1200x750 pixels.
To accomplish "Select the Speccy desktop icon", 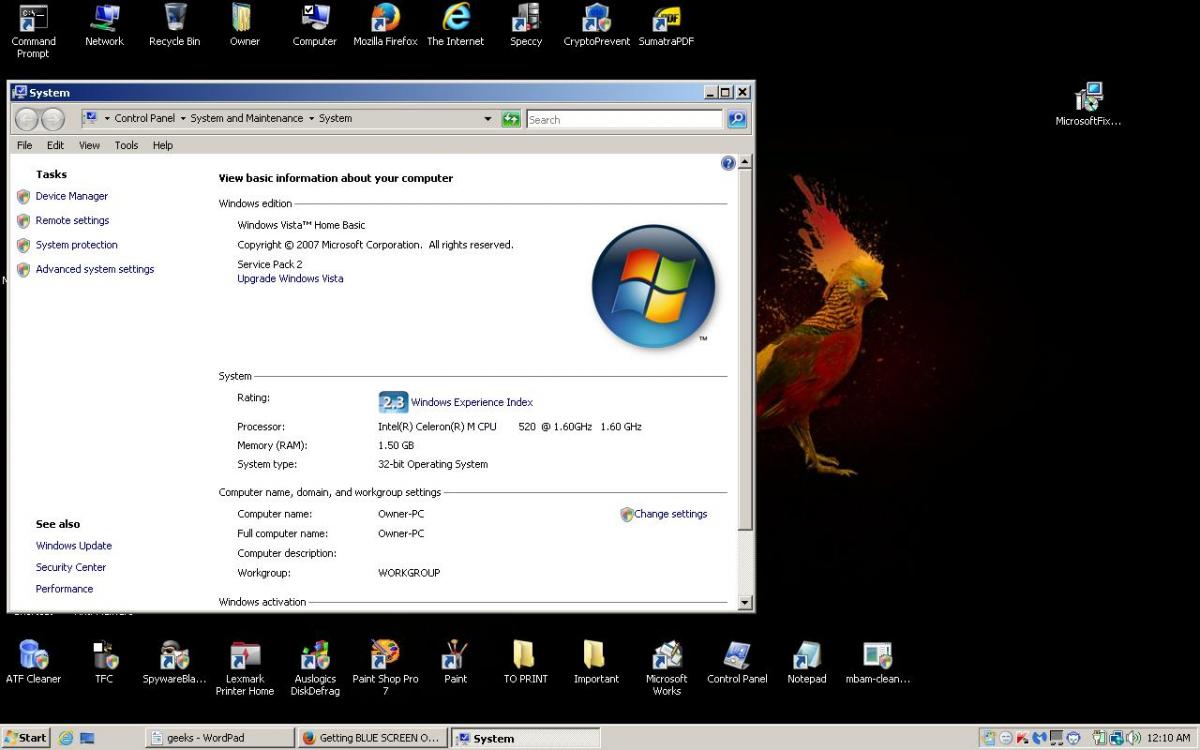I will pos(526,26).
